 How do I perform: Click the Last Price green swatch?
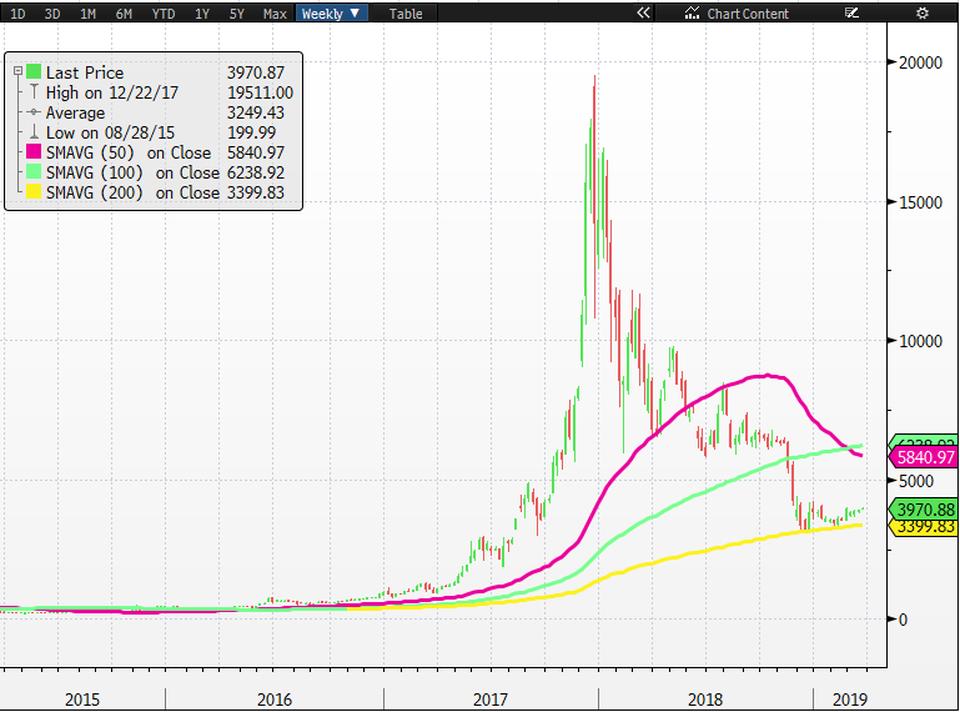click(x=34, y=72)
